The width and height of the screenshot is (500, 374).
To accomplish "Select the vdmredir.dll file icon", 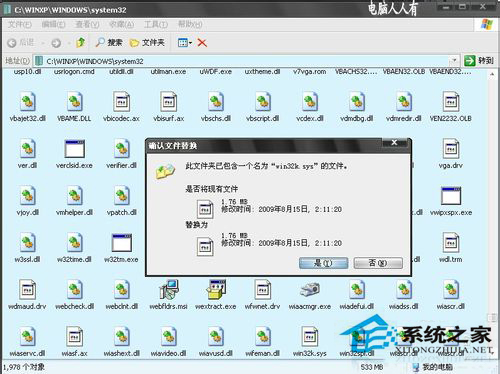I will 404,101.
